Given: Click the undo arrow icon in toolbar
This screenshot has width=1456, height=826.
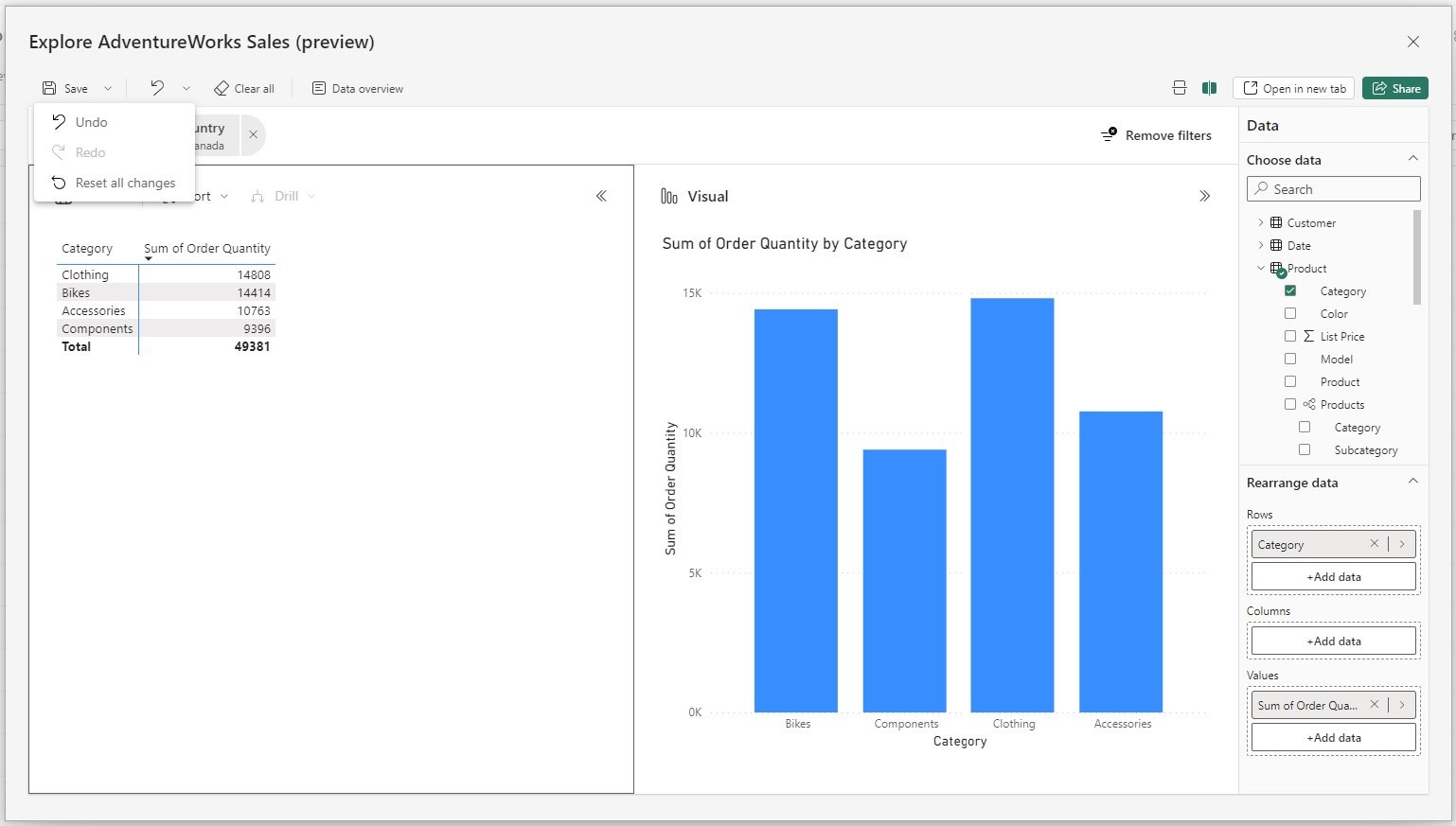Looking at the screenshot, I should [157, 88].
